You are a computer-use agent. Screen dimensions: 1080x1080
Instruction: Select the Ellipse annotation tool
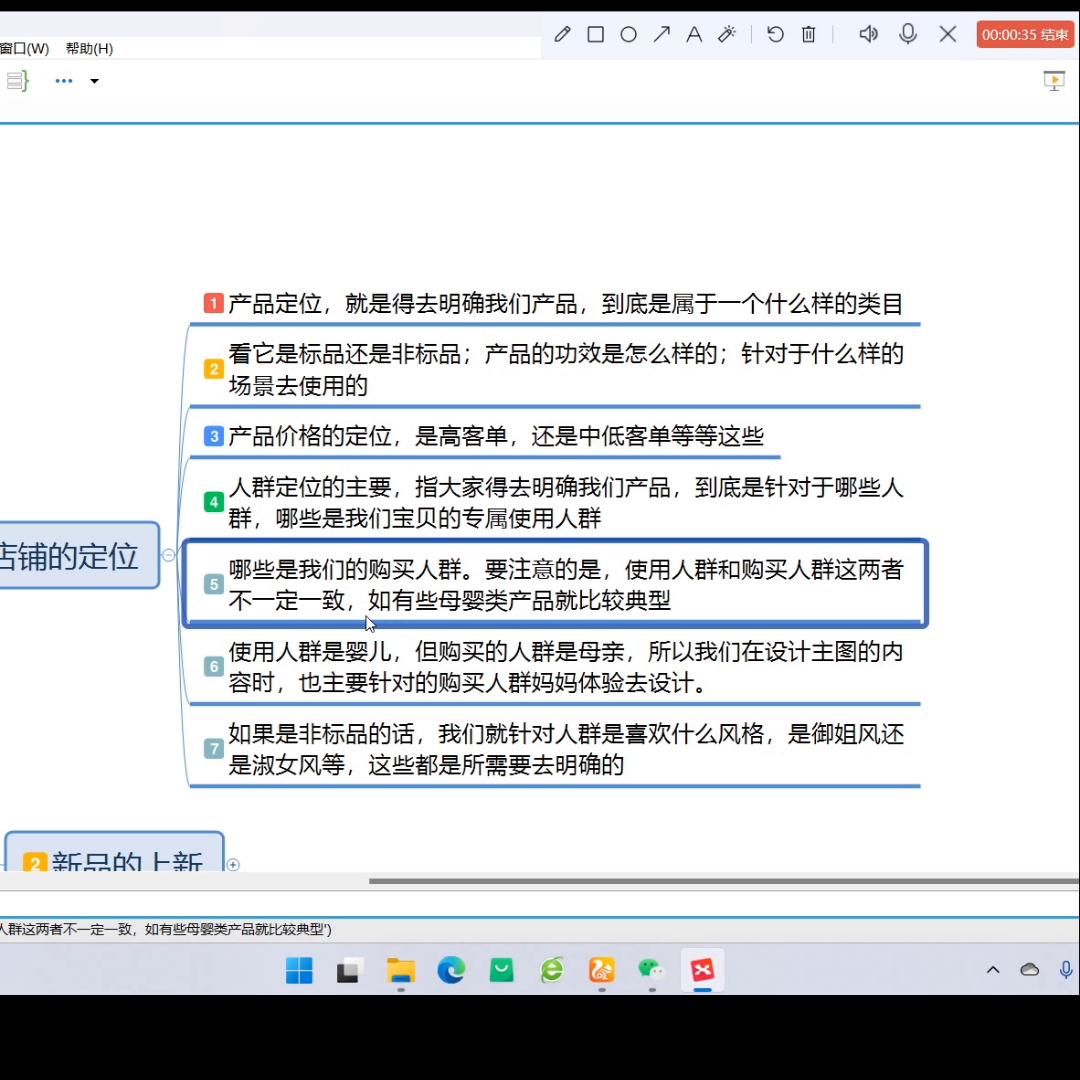628,34
